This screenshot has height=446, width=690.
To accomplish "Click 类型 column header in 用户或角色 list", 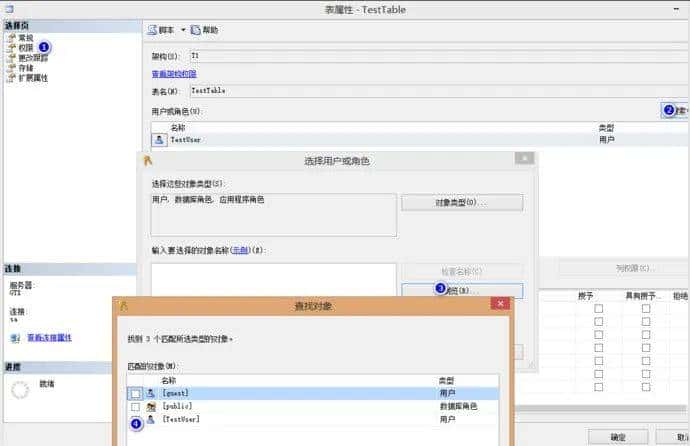I will [x=606, y=128].
